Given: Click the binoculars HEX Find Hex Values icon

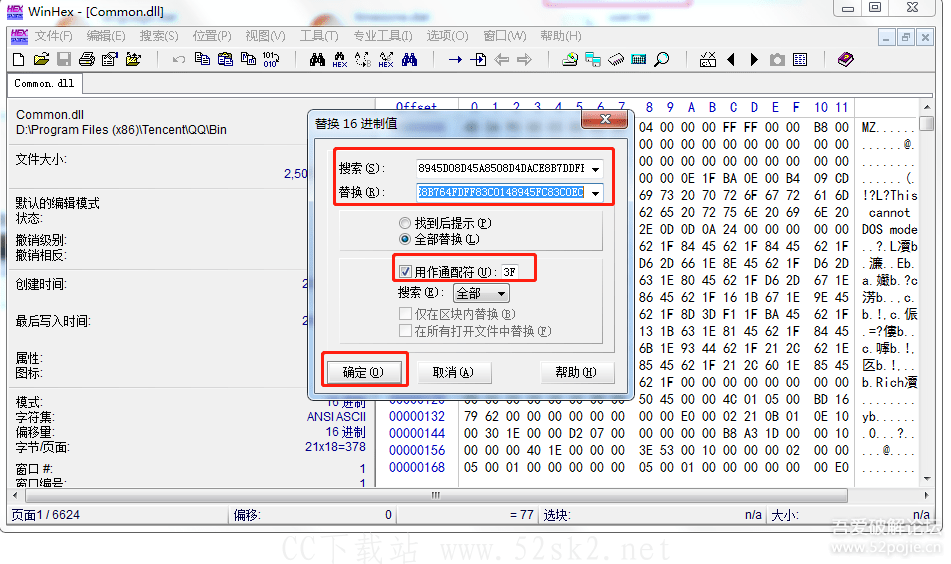Looking at the screenshot, I should click(x=340, y=59).
